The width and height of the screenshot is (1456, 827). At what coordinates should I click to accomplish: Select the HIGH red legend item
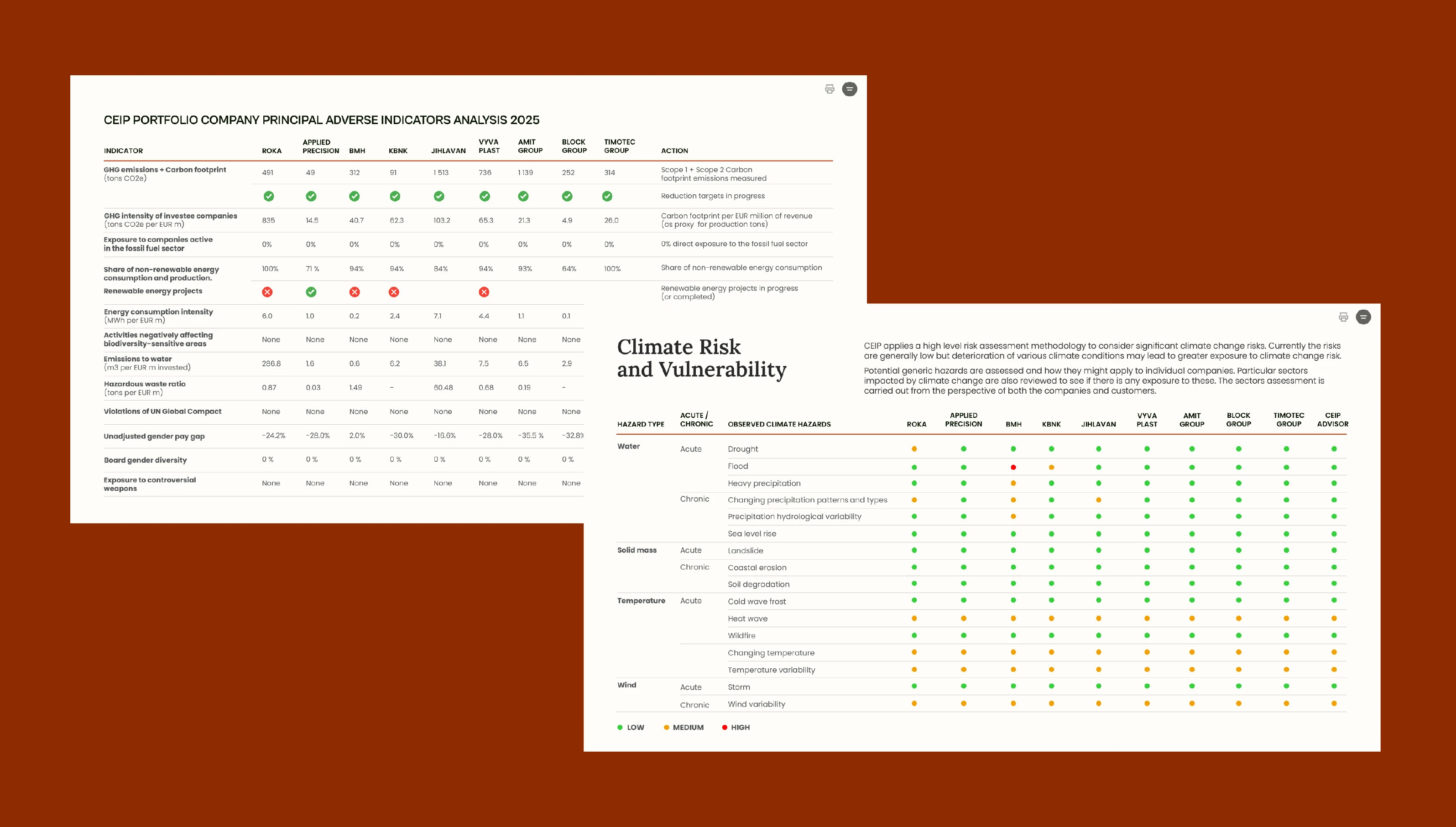coord(736,727)
